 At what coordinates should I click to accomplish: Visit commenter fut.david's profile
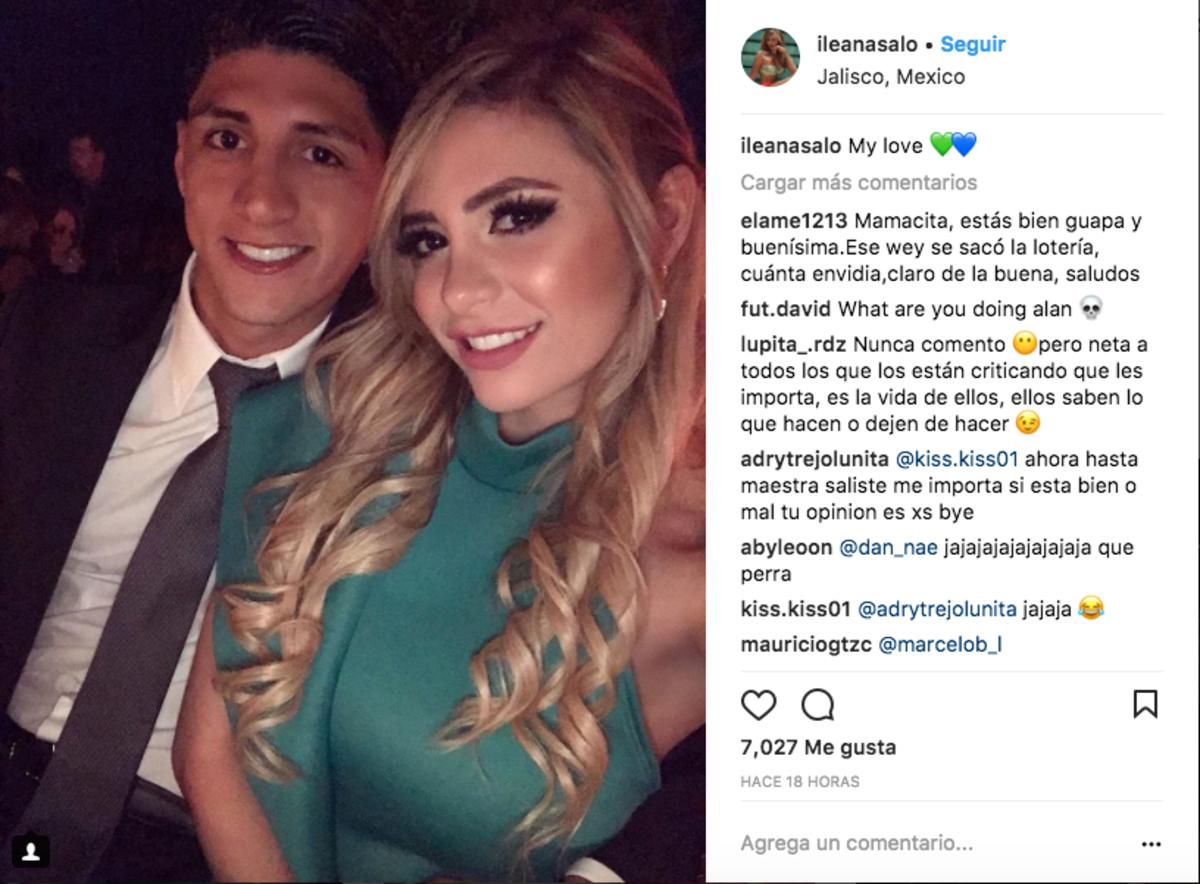point(786,309)
